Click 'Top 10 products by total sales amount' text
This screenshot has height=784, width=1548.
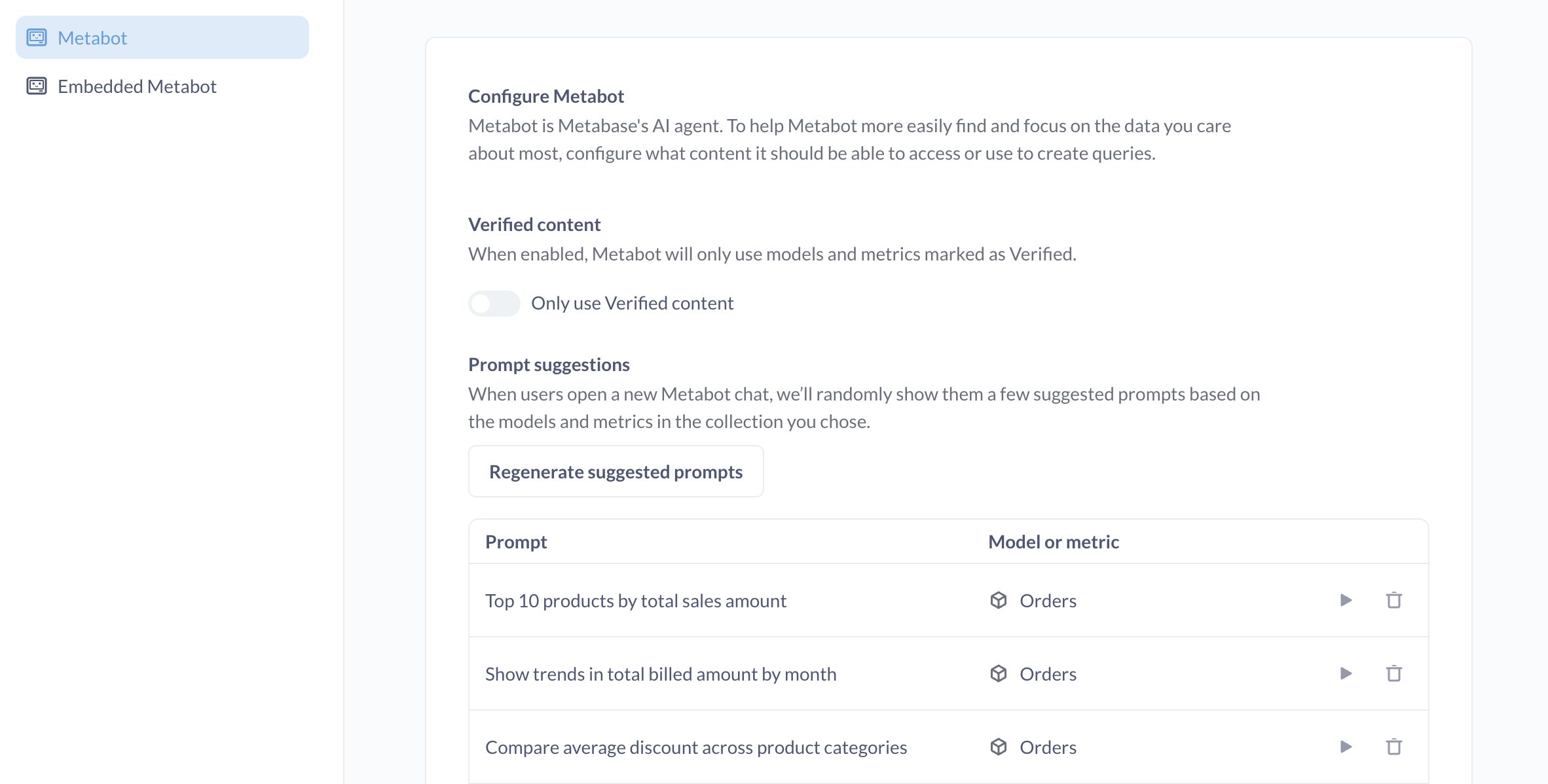(635, 601)
